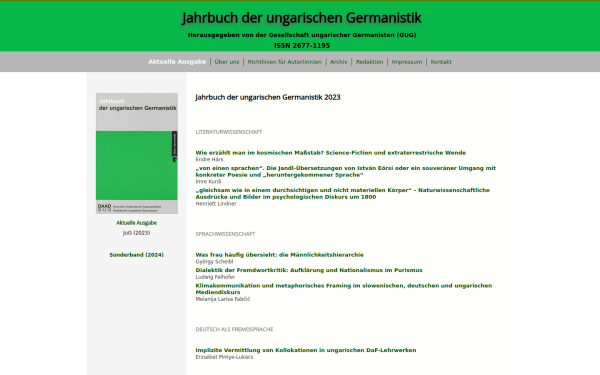Open the article on Jandl-Übersetzungen von István Eörsi
Viewport: 600px width, 375px height.
(x=346, y=171)
